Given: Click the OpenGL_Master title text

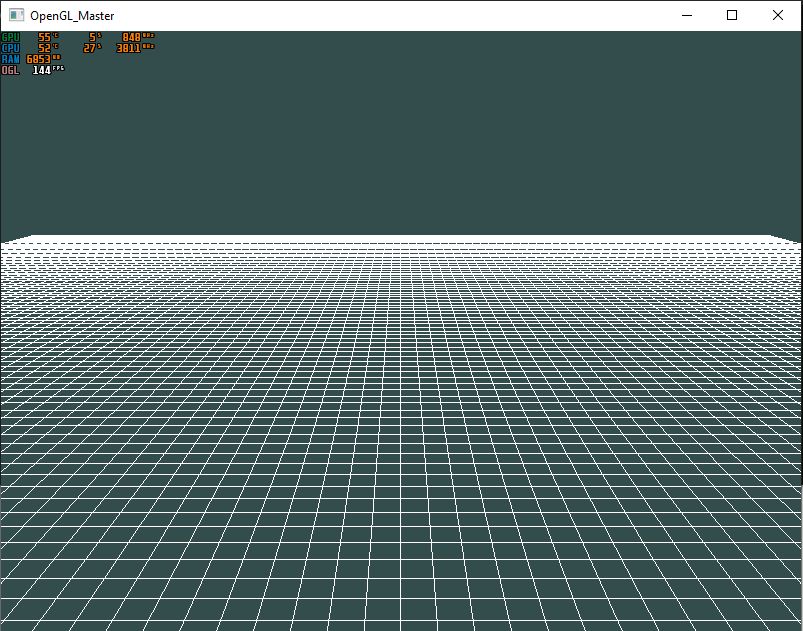Looking at the screenshot, I should (x=72, y=16).
